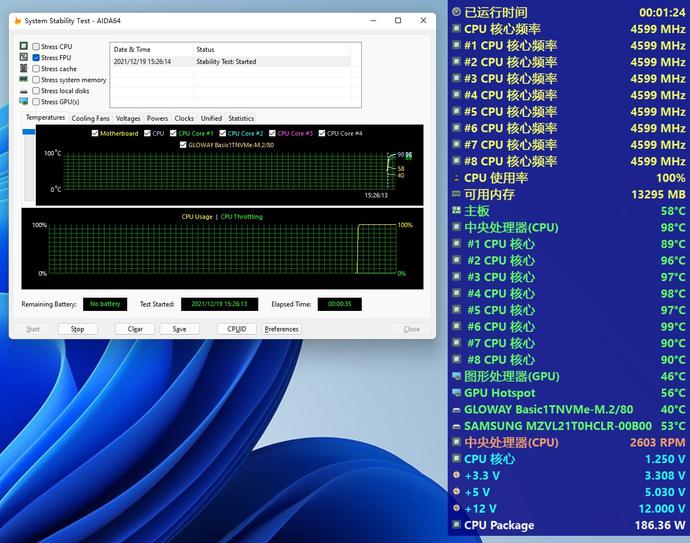Click the Elapsed Time value 00:00:35

click(x=340, y=304)
